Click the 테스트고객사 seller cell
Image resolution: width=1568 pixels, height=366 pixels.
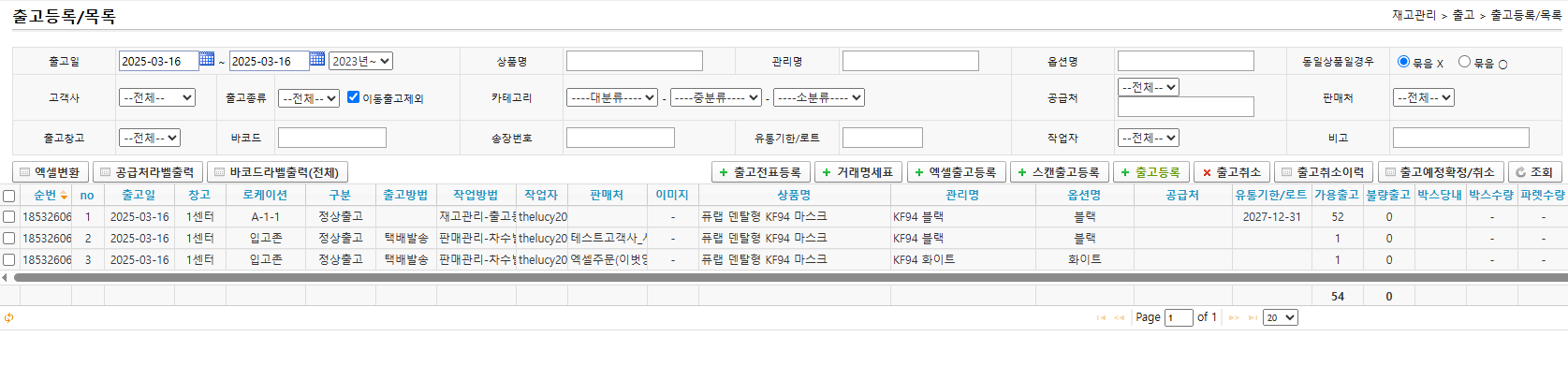[x=608, y=238]
